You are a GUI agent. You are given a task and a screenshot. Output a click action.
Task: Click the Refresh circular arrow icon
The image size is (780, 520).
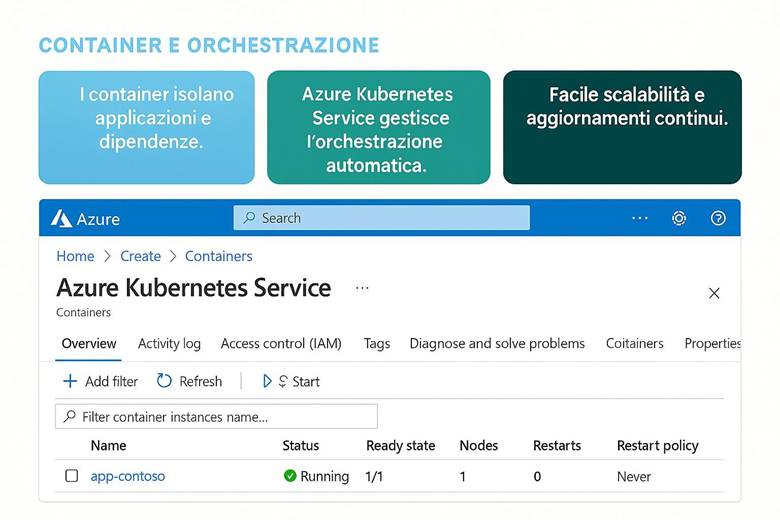[165, 381]
